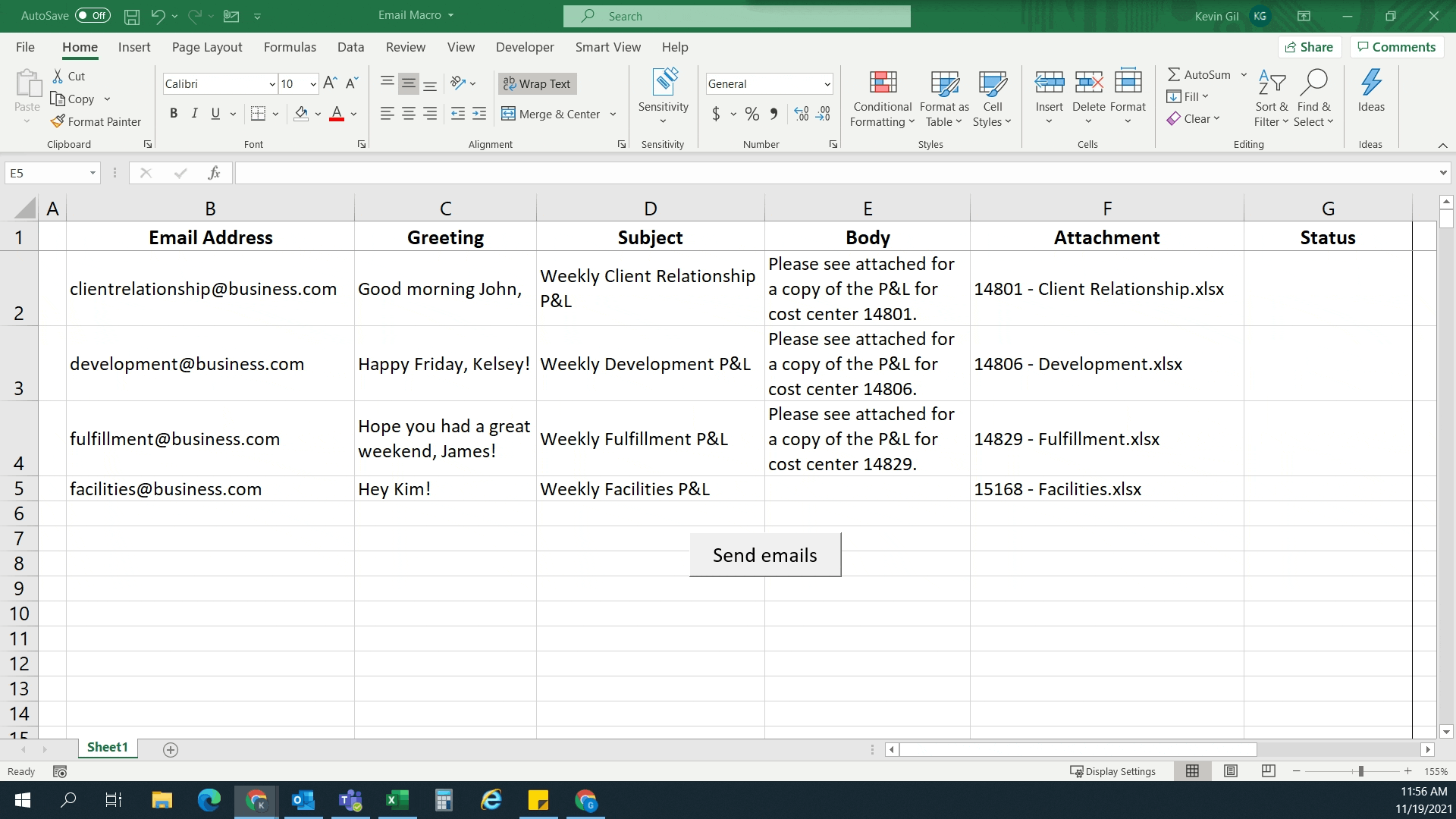Decrease font size with smaller A icon
The height and width of the screenshot is (819, 1456).
[x=352, y=83]
